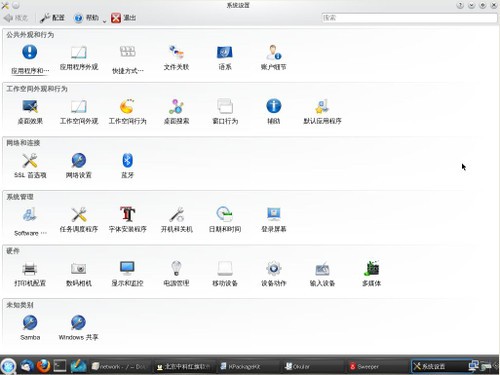Open 窗口行为 window behavior
500x375 pixels.
[x=225, y=111]
